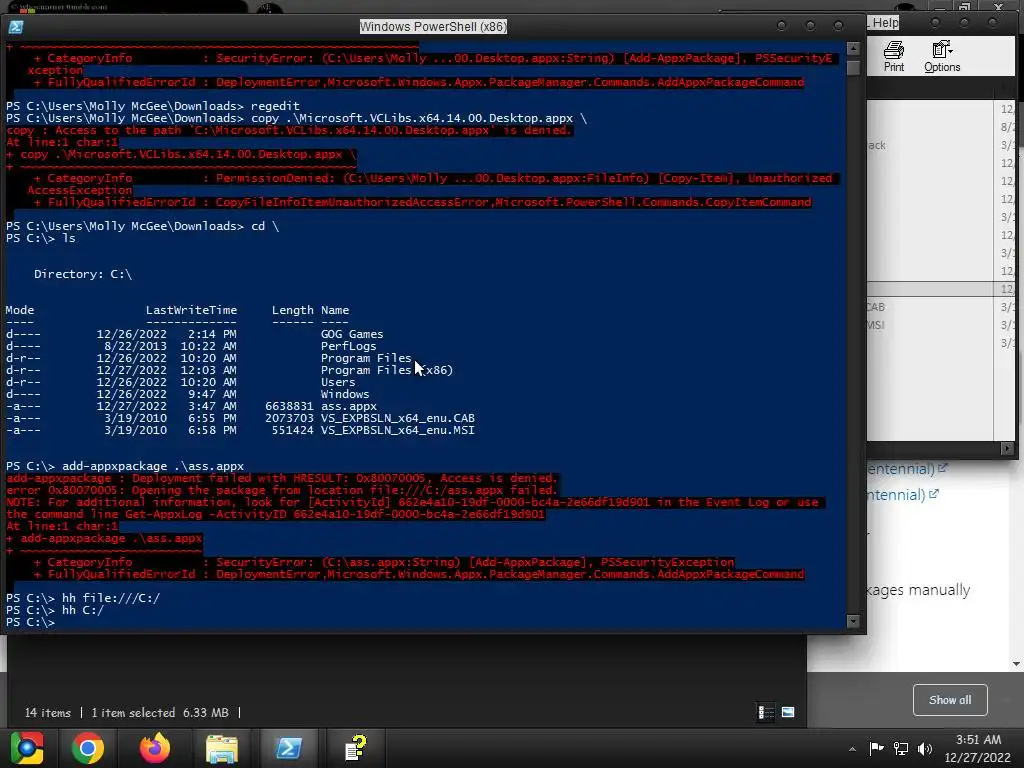The height and width of the screenshot is (768, 1024).
Task: Open File Explorer from the taskbar
Action: click(222, 748)
